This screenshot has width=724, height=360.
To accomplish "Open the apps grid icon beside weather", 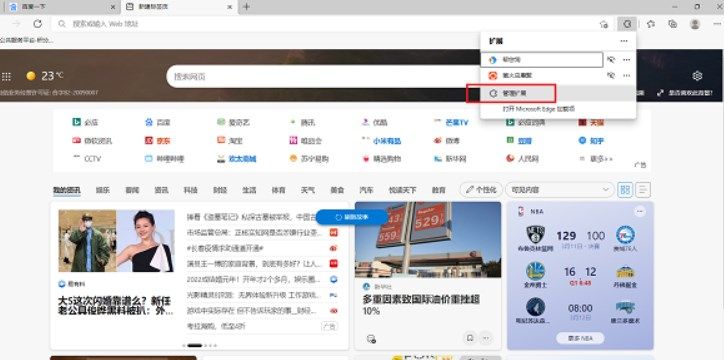I will coord(6,76).
